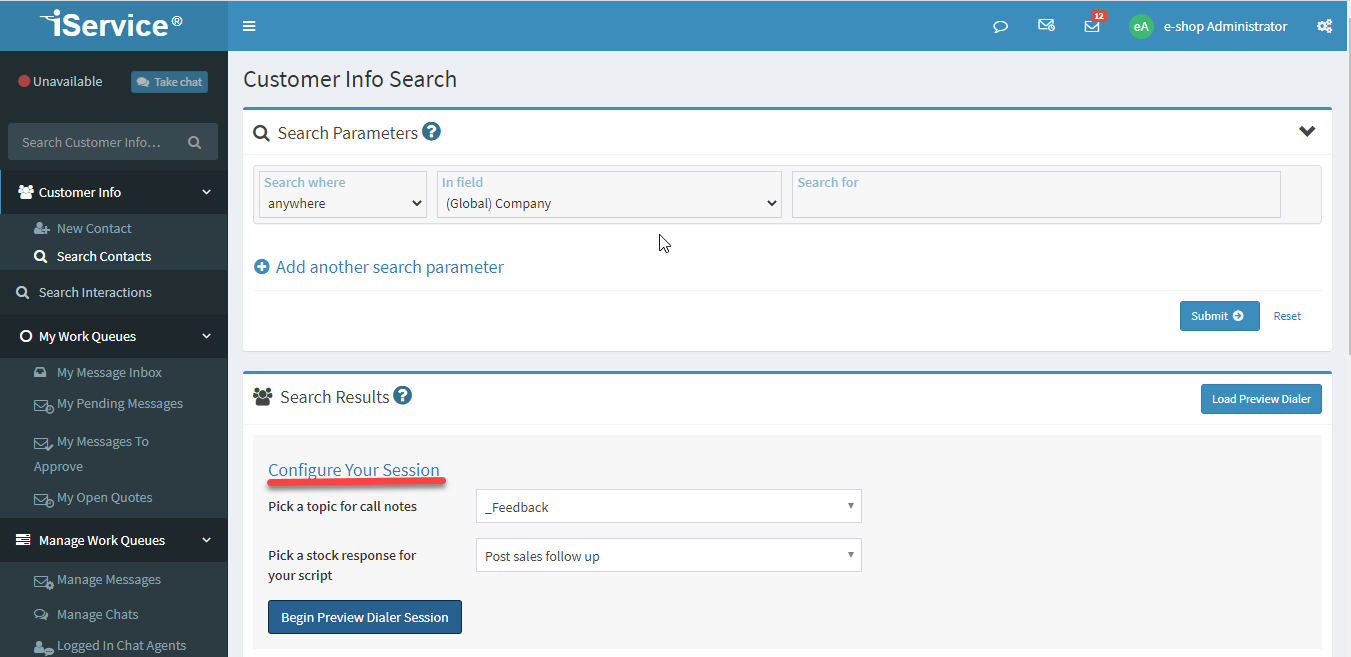This screenshot has height=657, width=1351.
Task: Collapse the My Work Queues section
Action: [x=114, y=336]
